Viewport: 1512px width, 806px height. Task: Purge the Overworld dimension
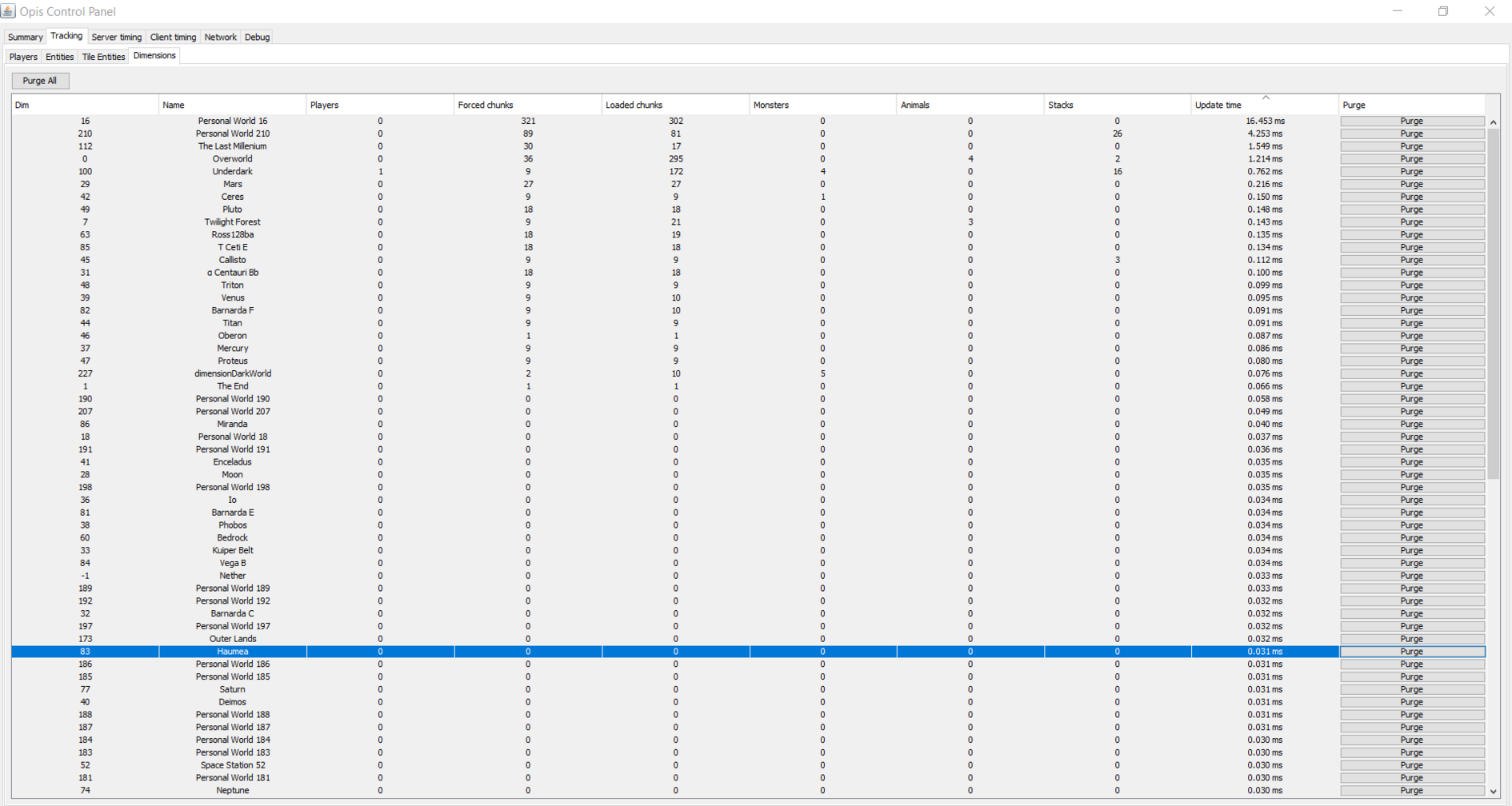[1412, 158]
